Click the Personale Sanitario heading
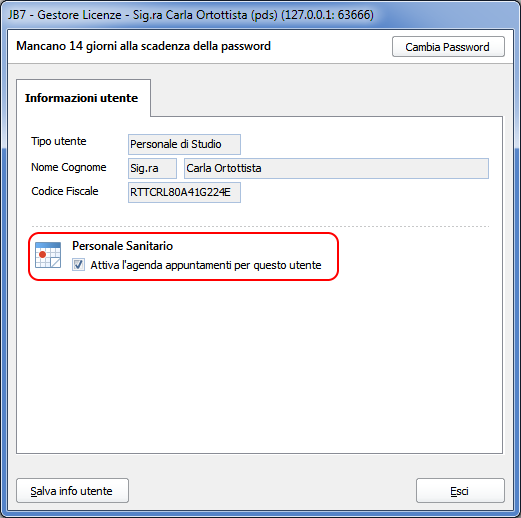The image size is (521, 518). click(x=122, y=246)
